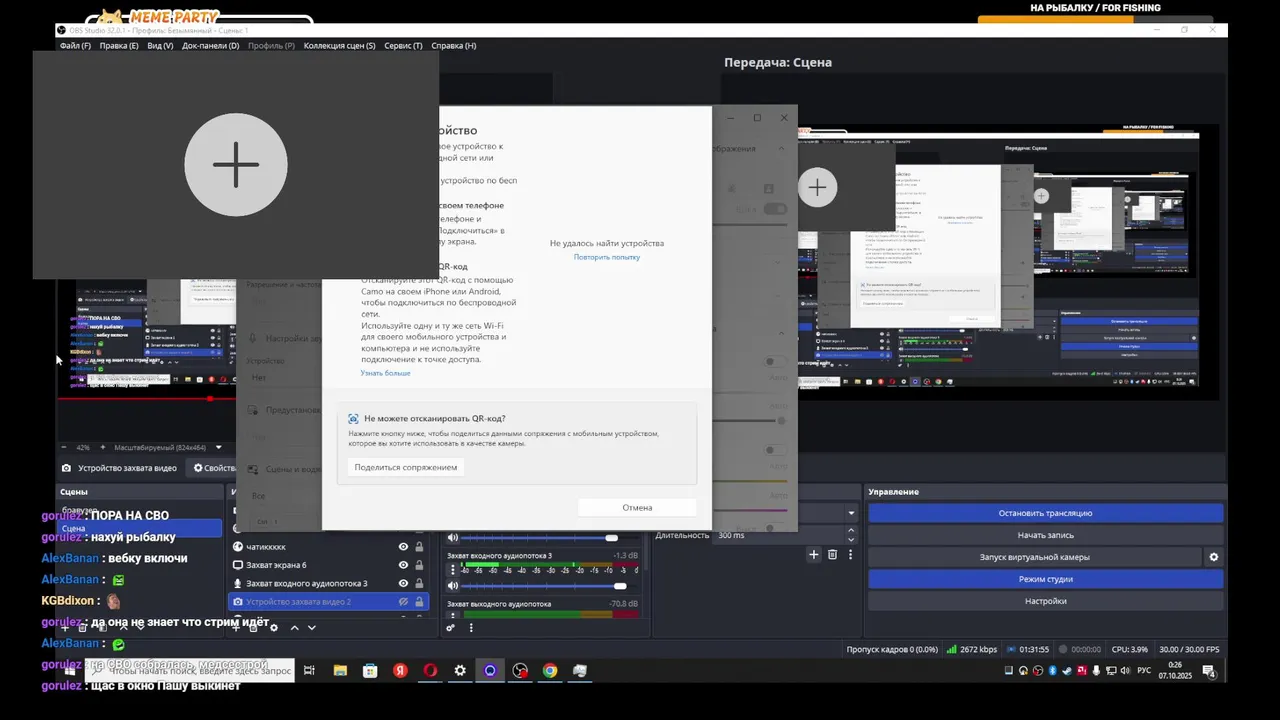Hide the Захват экрана 6 source

404,565
